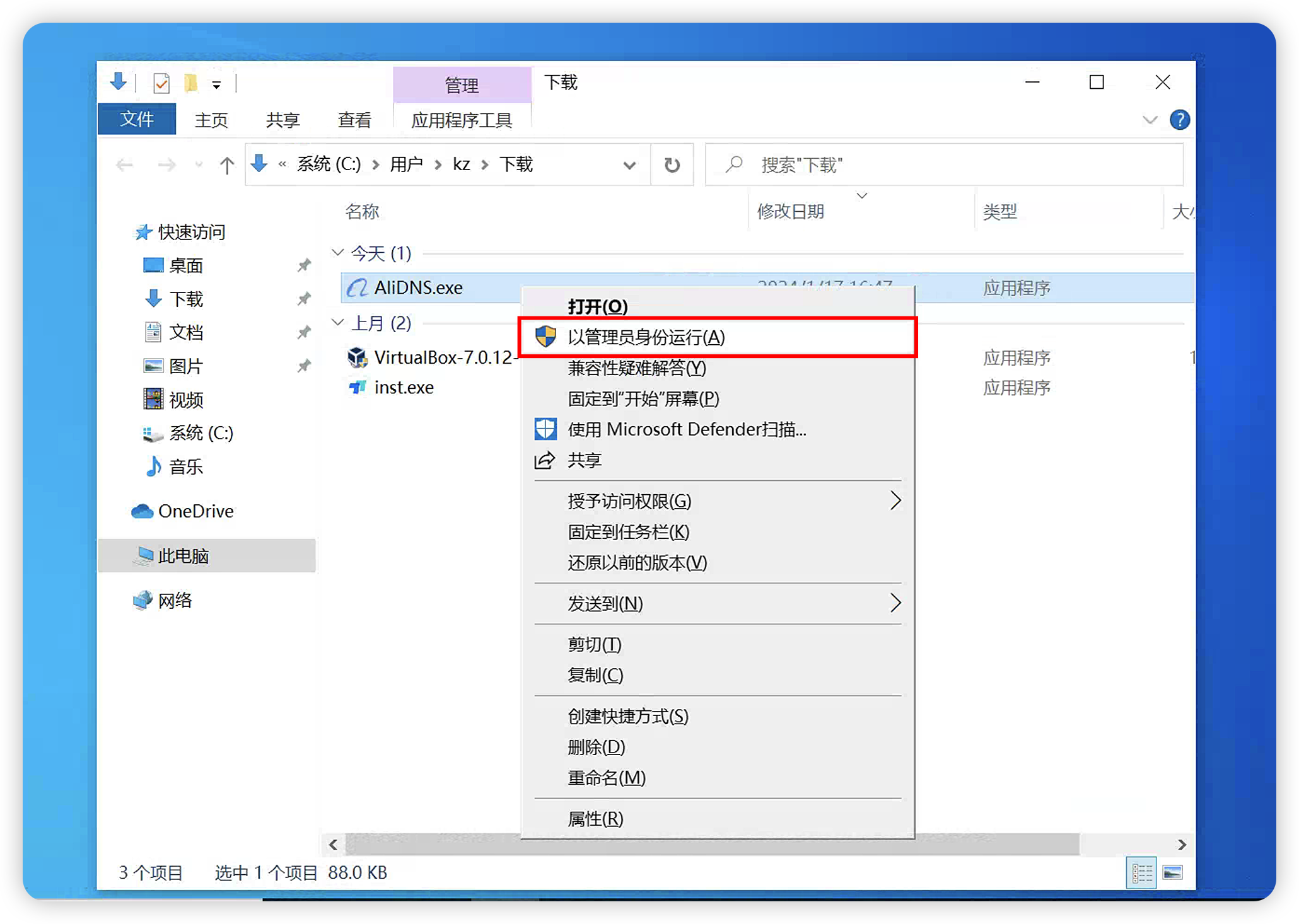Screen dimensions: 1299x924
Task: Collapse the 今天 (1) group
Action: point(338,253)
